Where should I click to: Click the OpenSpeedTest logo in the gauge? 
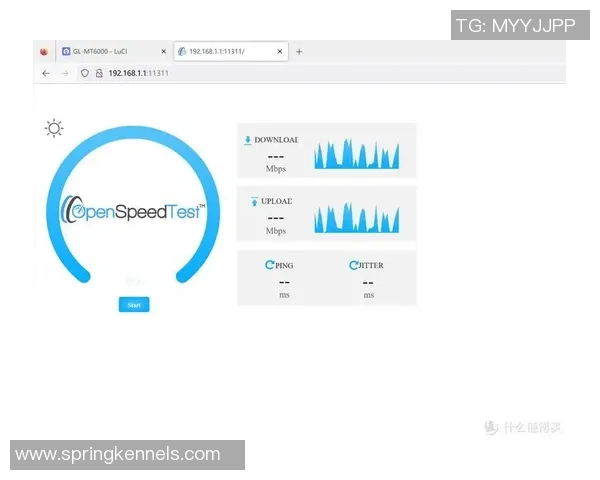click(134, 211)
